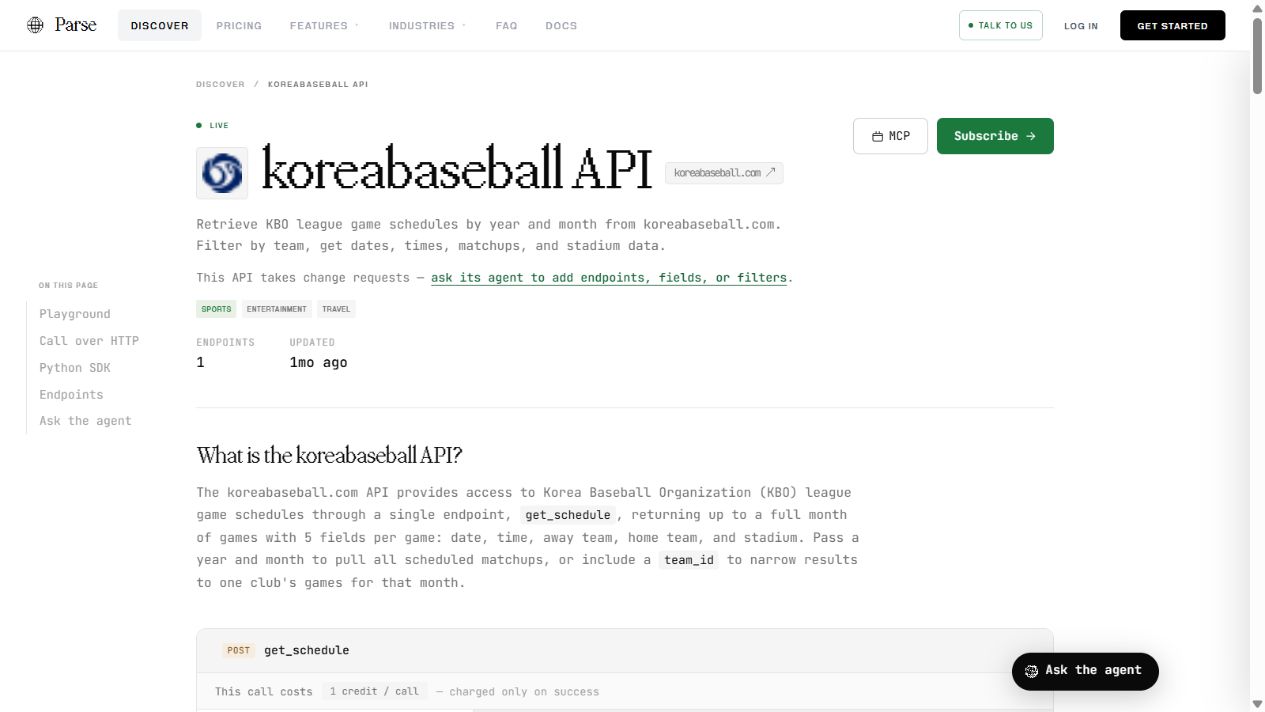Select the Entertainment tag

coord(277,309)
